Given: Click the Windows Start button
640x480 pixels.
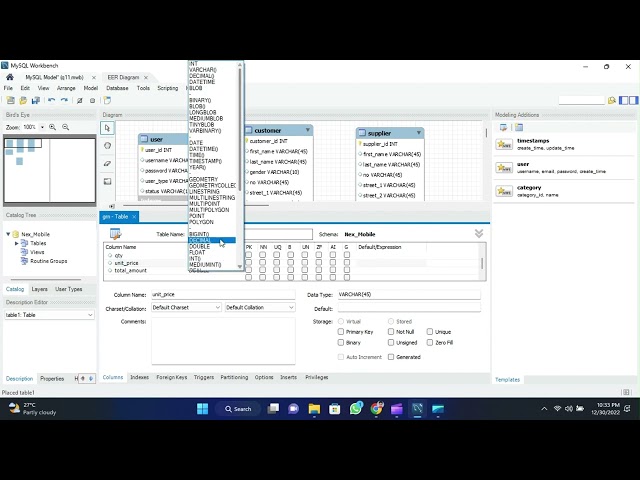Looking at the screenshot, I should click(202, 409).
